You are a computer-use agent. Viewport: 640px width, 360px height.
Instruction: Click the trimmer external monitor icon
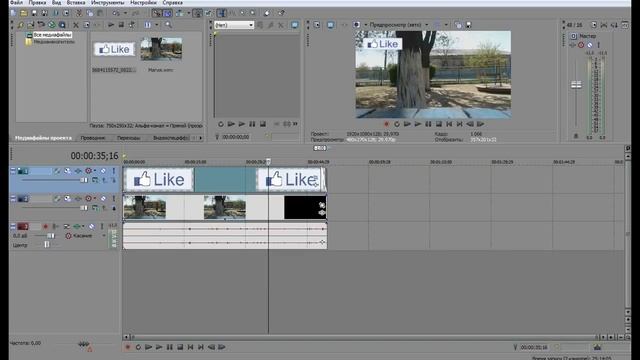[295, 25]
